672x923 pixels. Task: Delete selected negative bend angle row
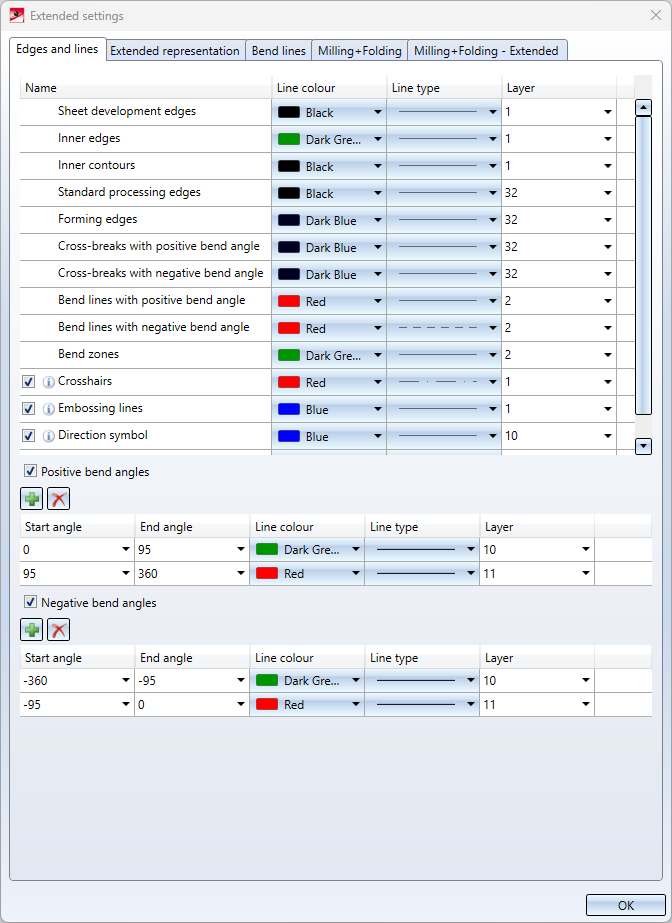[58, 630]
